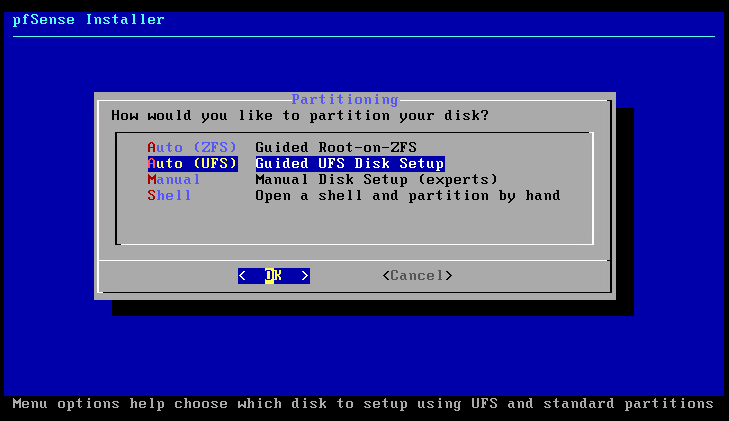Click the 'Partitioning' dialog title
This screenshot has height=421, width=729.
(345, 100)
